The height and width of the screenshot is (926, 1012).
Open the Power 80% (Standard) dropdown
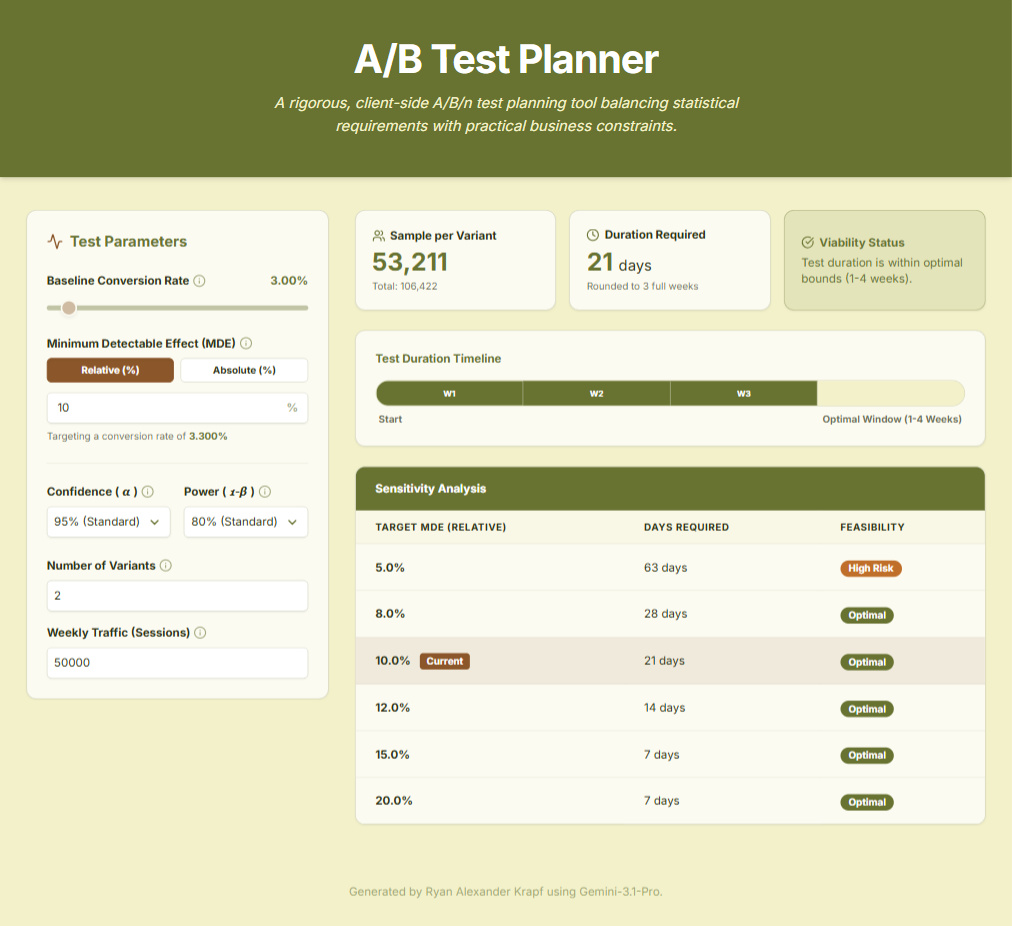tap(246, 521)
